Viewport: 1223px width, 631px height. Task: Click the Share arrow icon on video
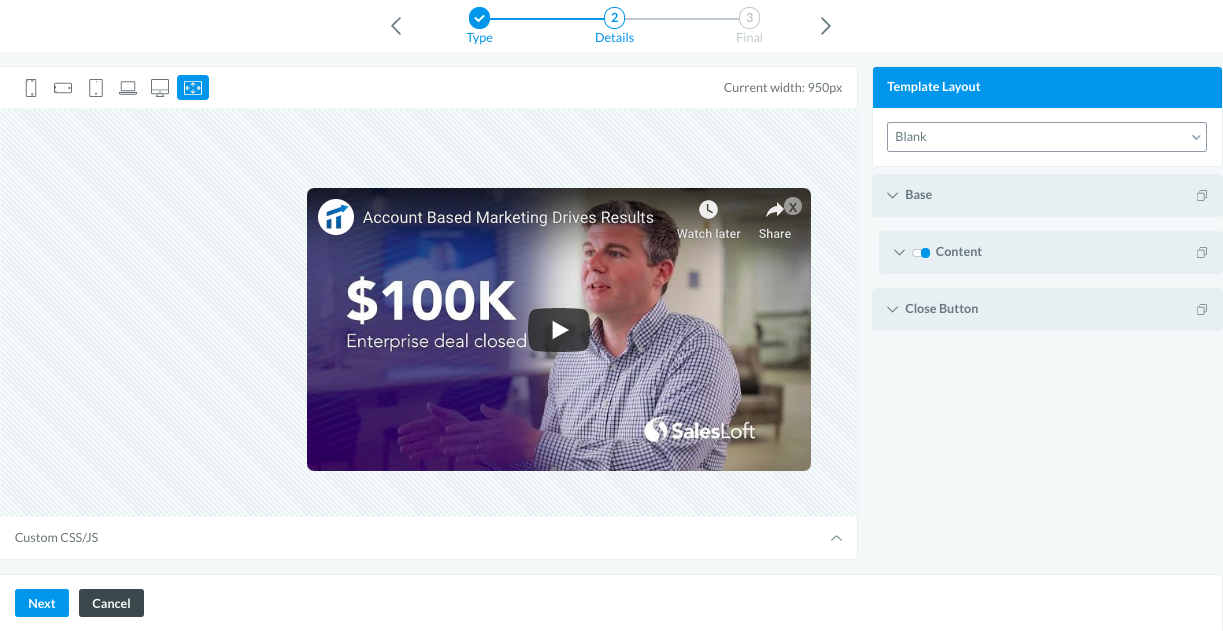pos(775,209)
